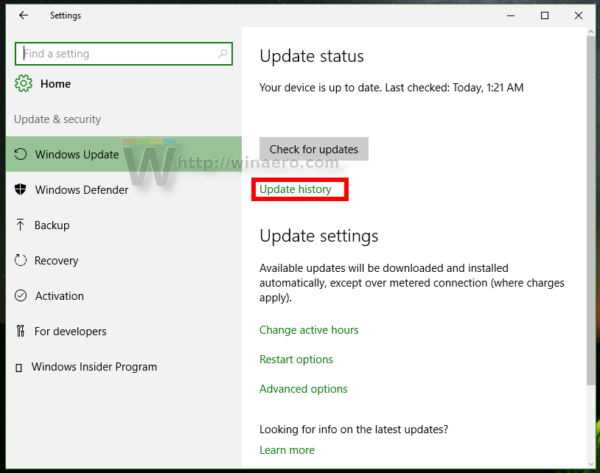Click the Restart options link
600x473 pixels.
click(296, 359)
